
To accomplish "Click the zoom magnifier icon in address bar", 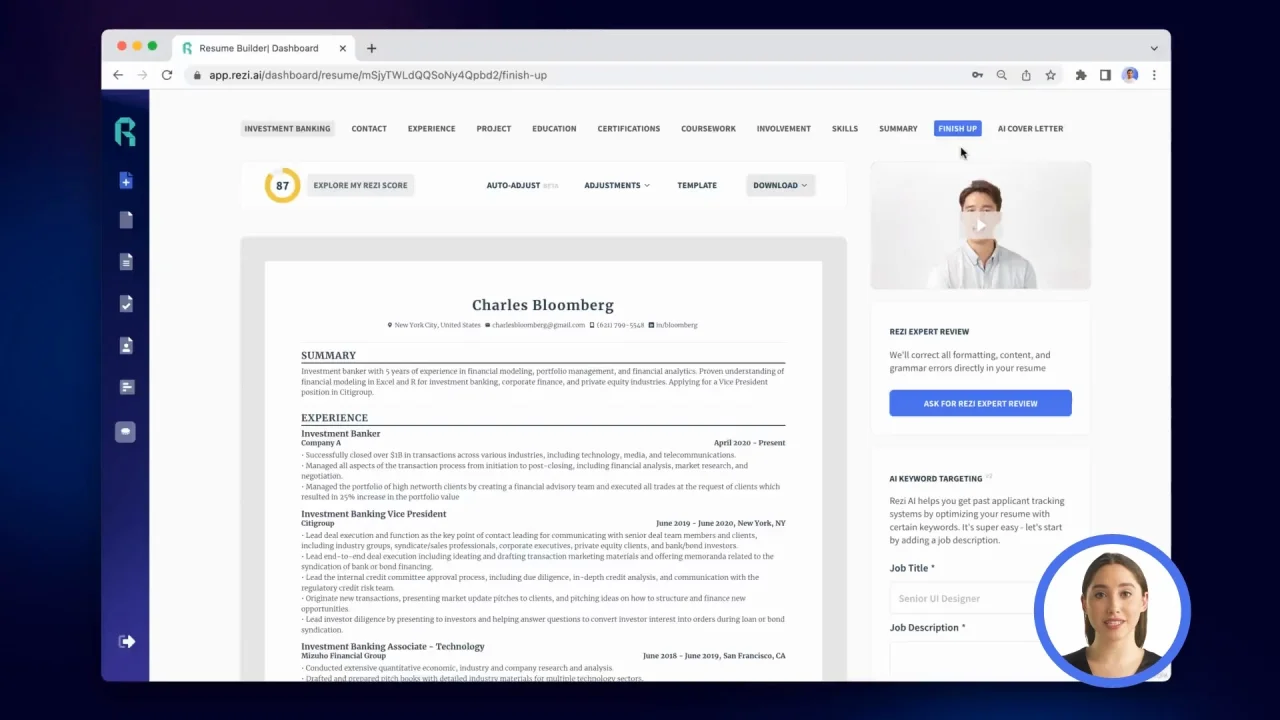I will click(1001, 75).
